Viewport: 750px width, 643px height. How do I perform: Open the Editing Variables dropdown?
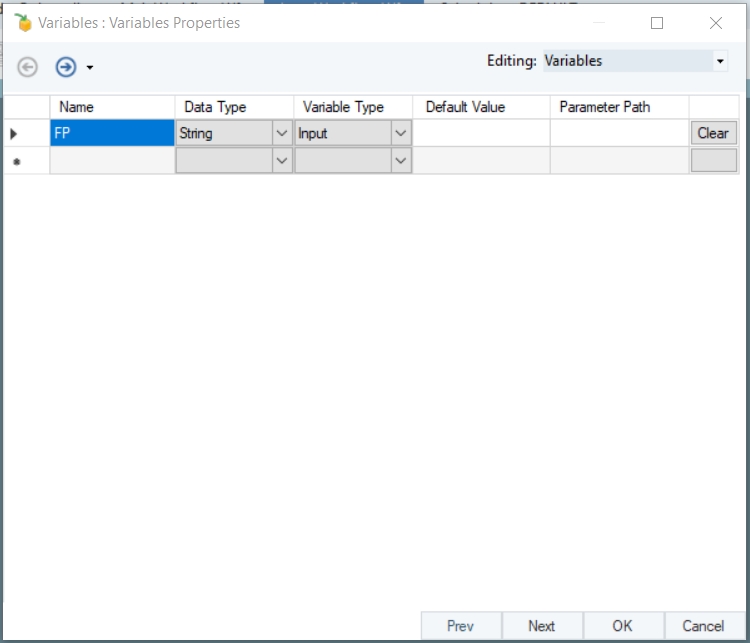click(720, 61)
